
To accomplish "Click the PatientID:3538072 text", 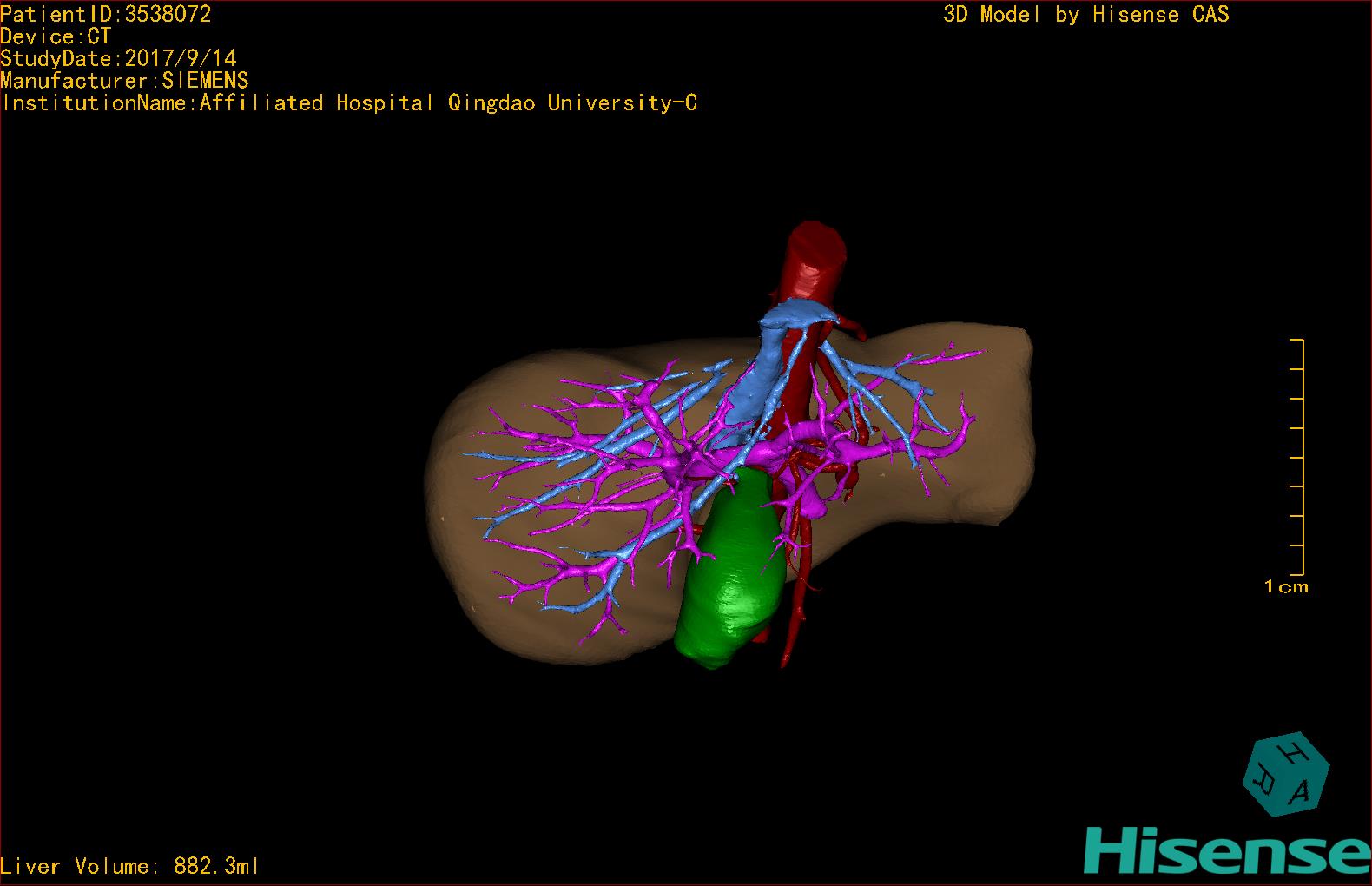I will [x=106, y=14].
